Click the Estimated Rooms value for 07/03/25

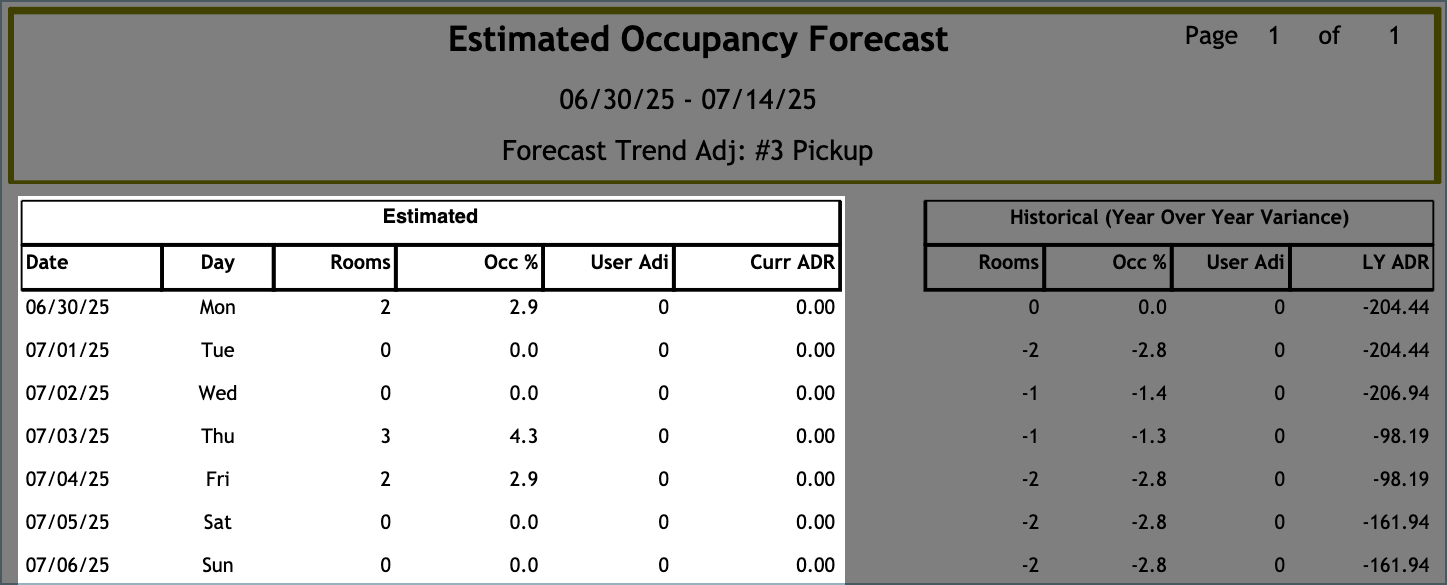point(385,436)
